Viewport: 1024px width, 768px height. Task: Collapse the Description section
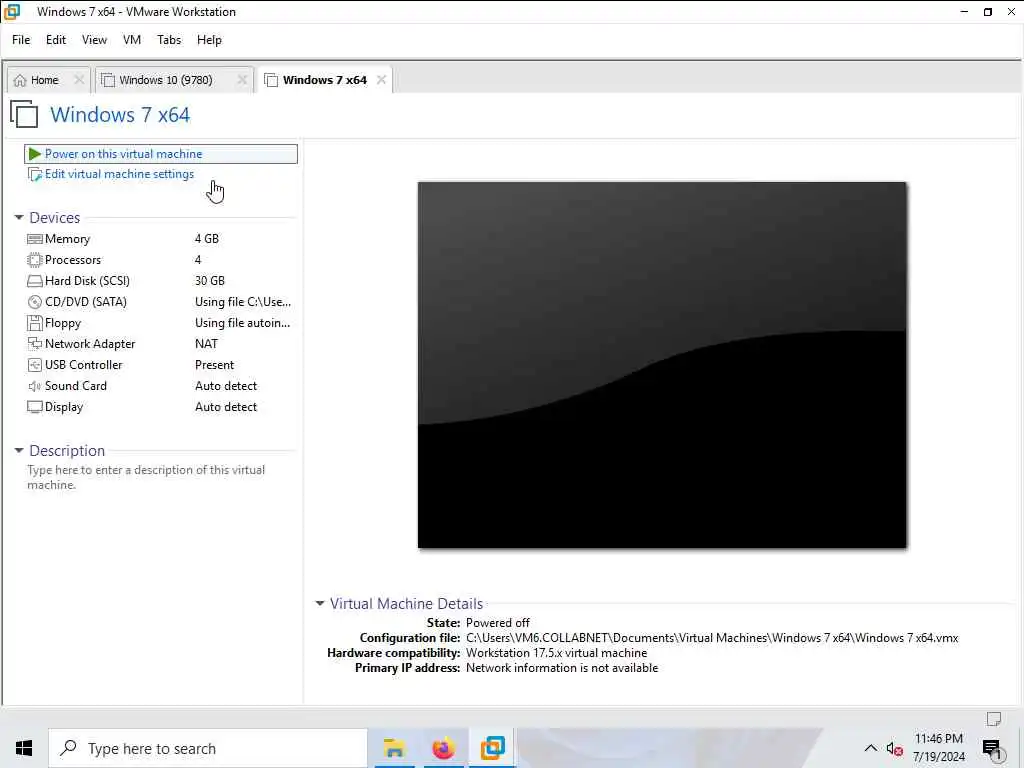pyautogui.click(x=19, y=451)
